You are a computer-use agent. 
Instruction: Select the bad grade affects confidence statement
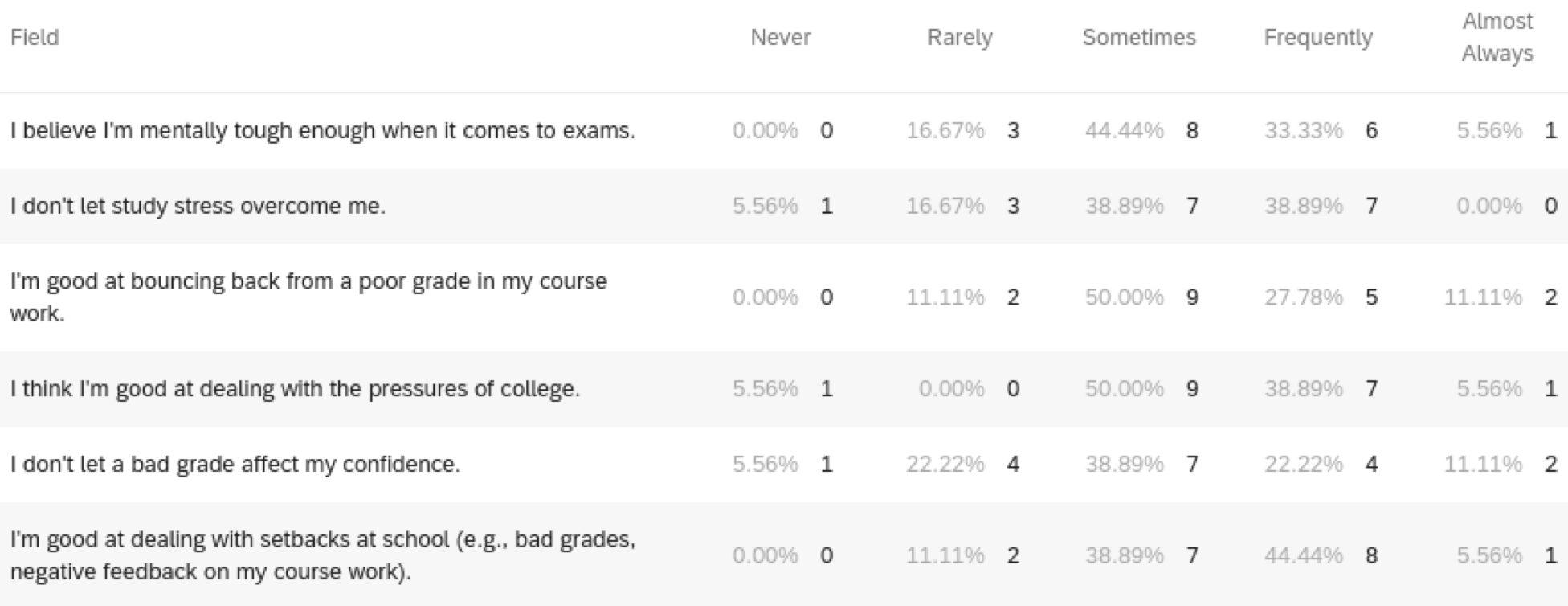[x=235, y=465]
